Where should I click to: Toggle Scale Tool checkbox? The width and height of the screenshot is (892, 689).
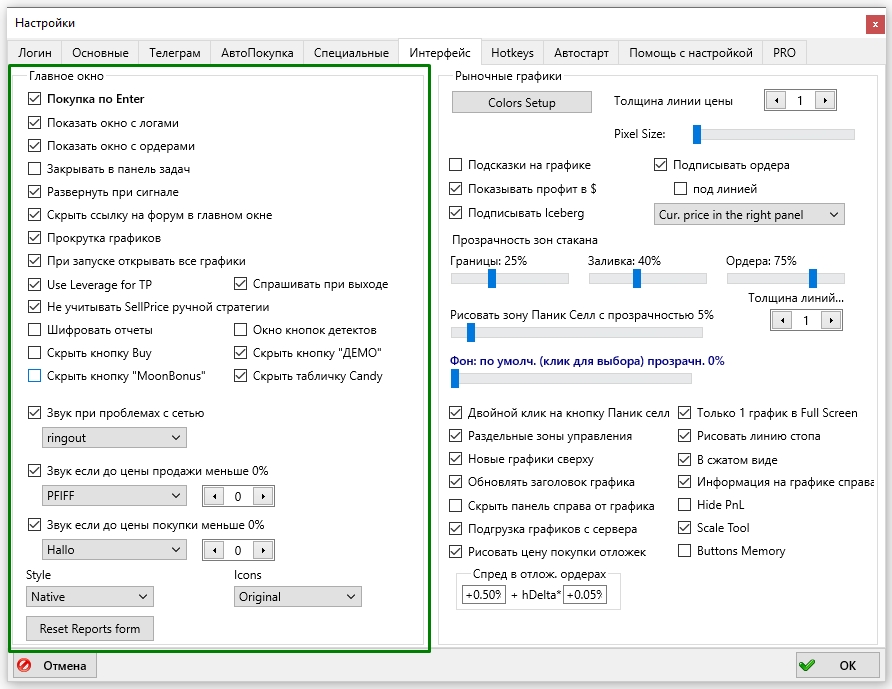pyautogui.click(x=685, y=527)
